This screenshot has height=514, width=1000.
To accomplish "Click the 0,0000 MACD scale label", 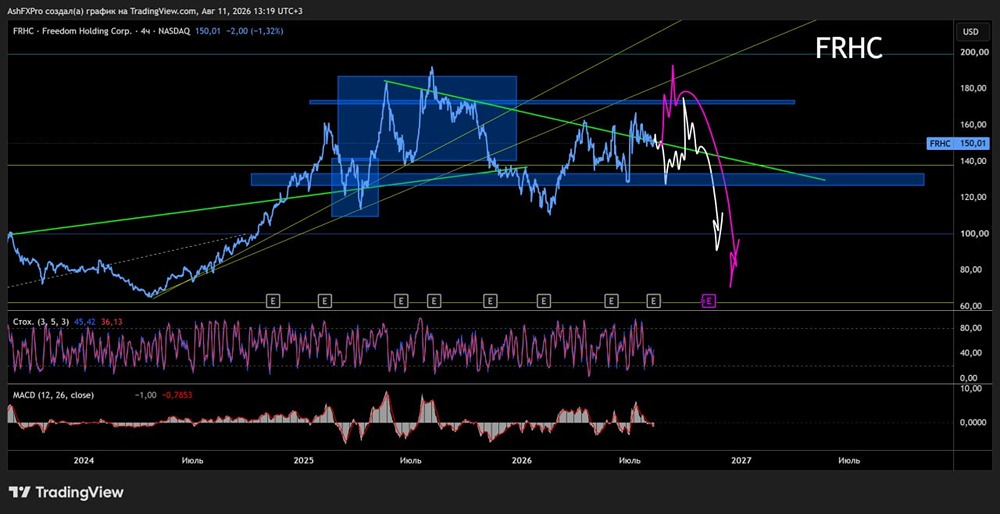I will [x=975, y=422].
